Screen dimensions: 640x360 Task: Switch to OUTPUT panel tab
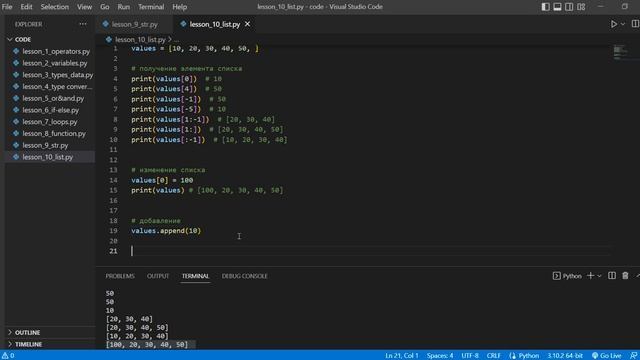click(158, 276)
